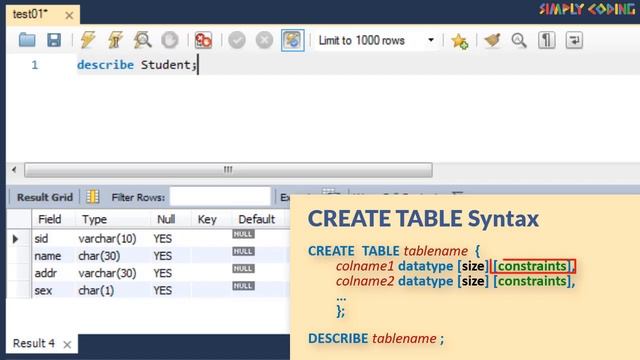The image size is (640, 360).
Task: Execute statement under cursor icon
Action: (115, 40)
